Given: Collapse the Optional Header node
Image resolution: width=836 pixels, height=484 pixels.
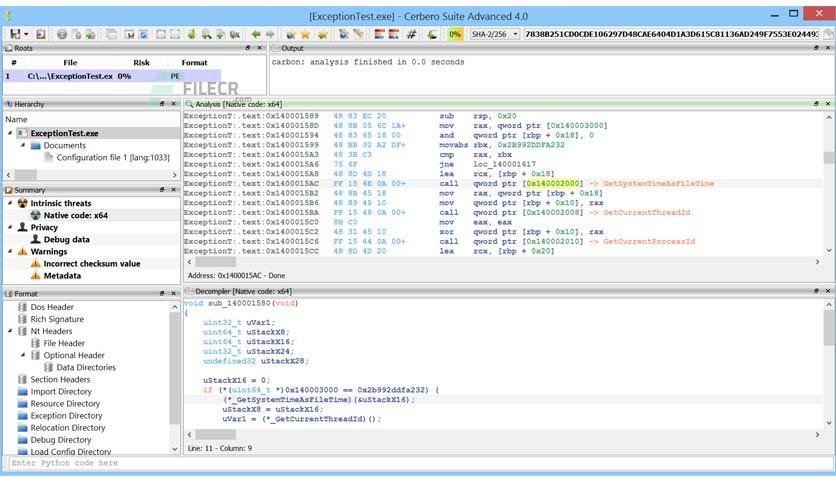Looking at the screenshot, I should 23,355.
